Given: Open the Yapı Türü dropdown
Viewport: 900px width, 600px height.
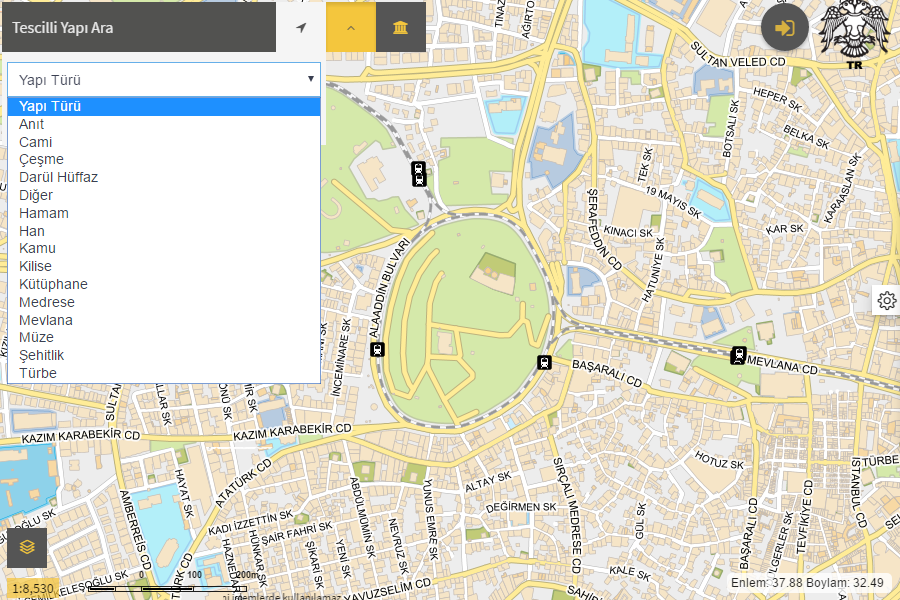Looking at the screenshot, I should coord(164,79).
